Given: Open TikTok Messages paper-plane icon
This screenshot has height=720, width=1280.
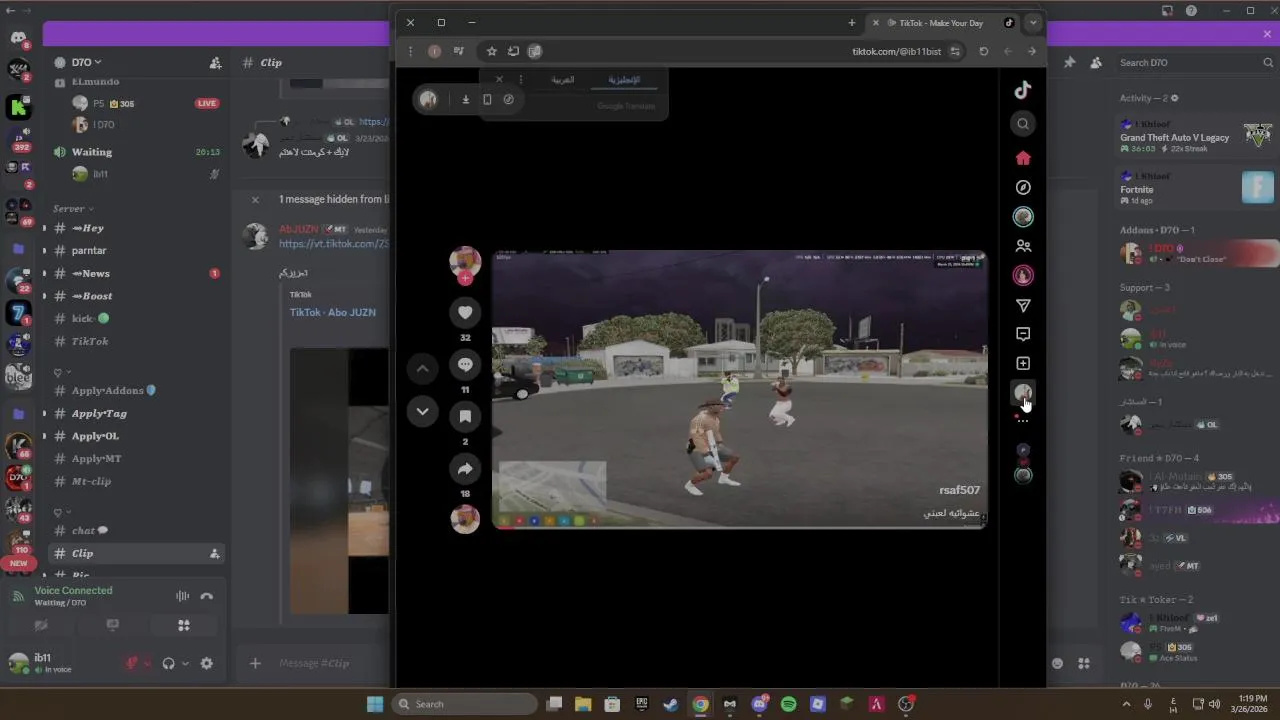Looking at the screenshot, I should pyautogui.click(x=1023, y=305).
